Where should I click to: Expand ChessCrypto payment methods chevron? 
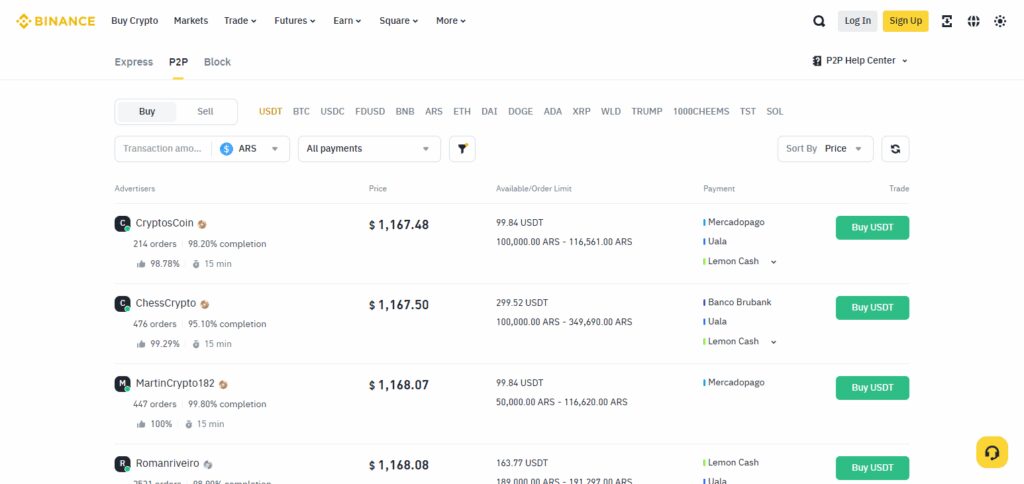(773, 342)
